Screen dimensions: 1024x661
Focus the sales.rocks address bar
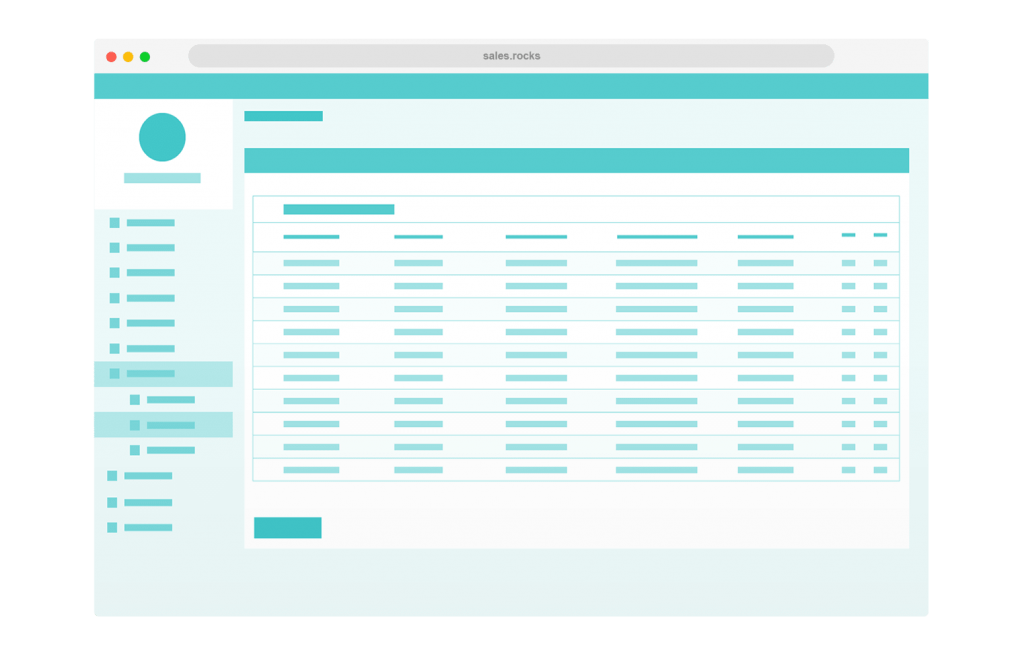511,56
